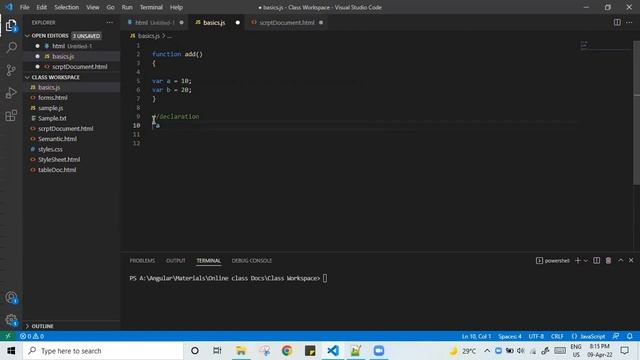Open the Accounts menu icon
Image resolution: width=640 pixels, height=360 pixels.
pos(11,298)
